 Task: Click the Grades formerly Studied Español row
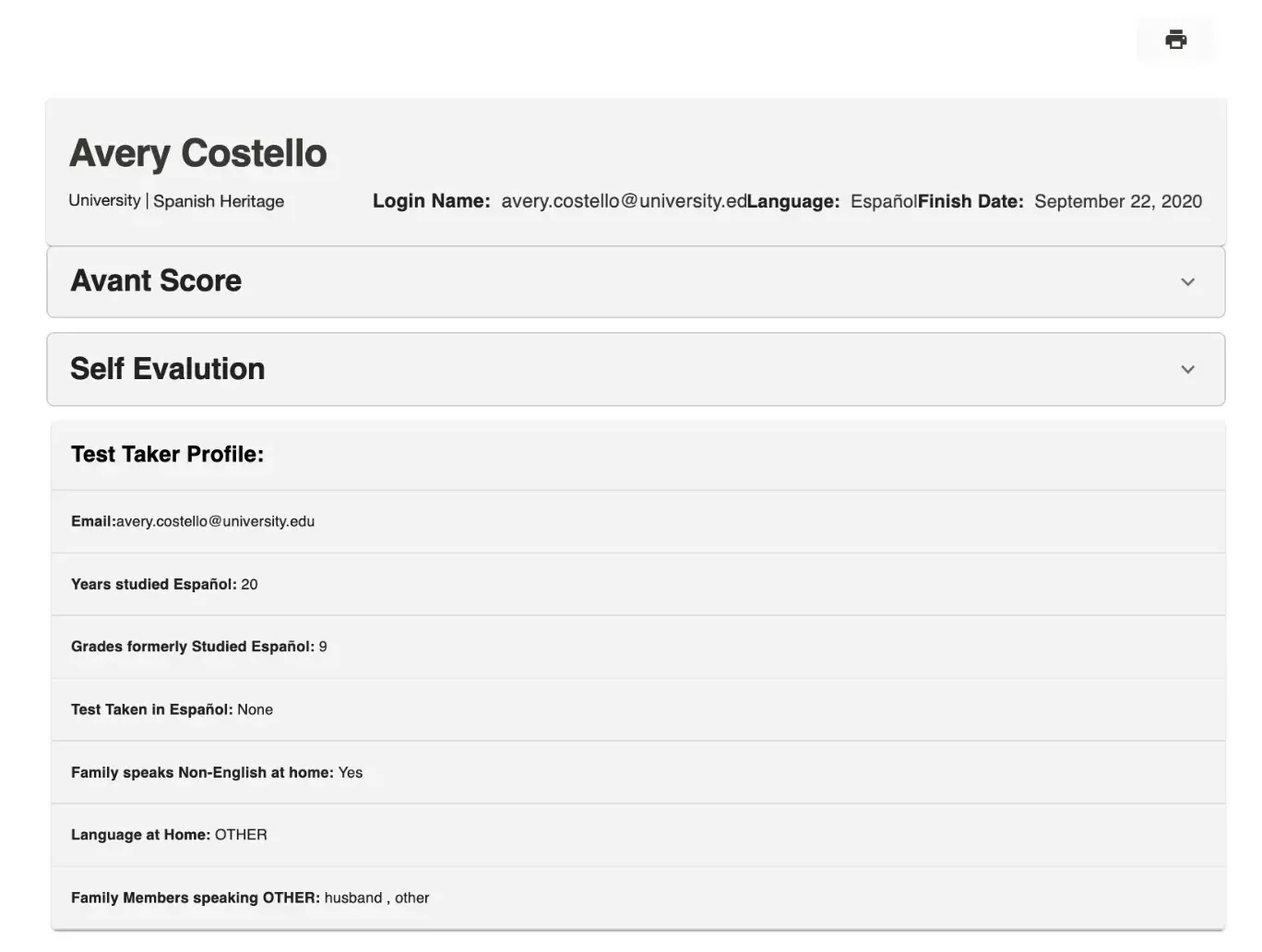(198, 646)
